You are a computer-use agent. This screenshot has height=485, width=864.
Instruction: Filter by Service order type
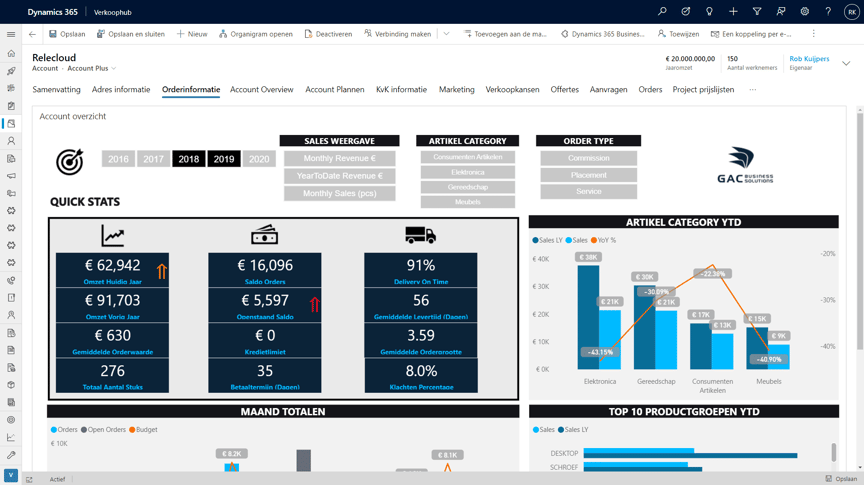point(588,191)
